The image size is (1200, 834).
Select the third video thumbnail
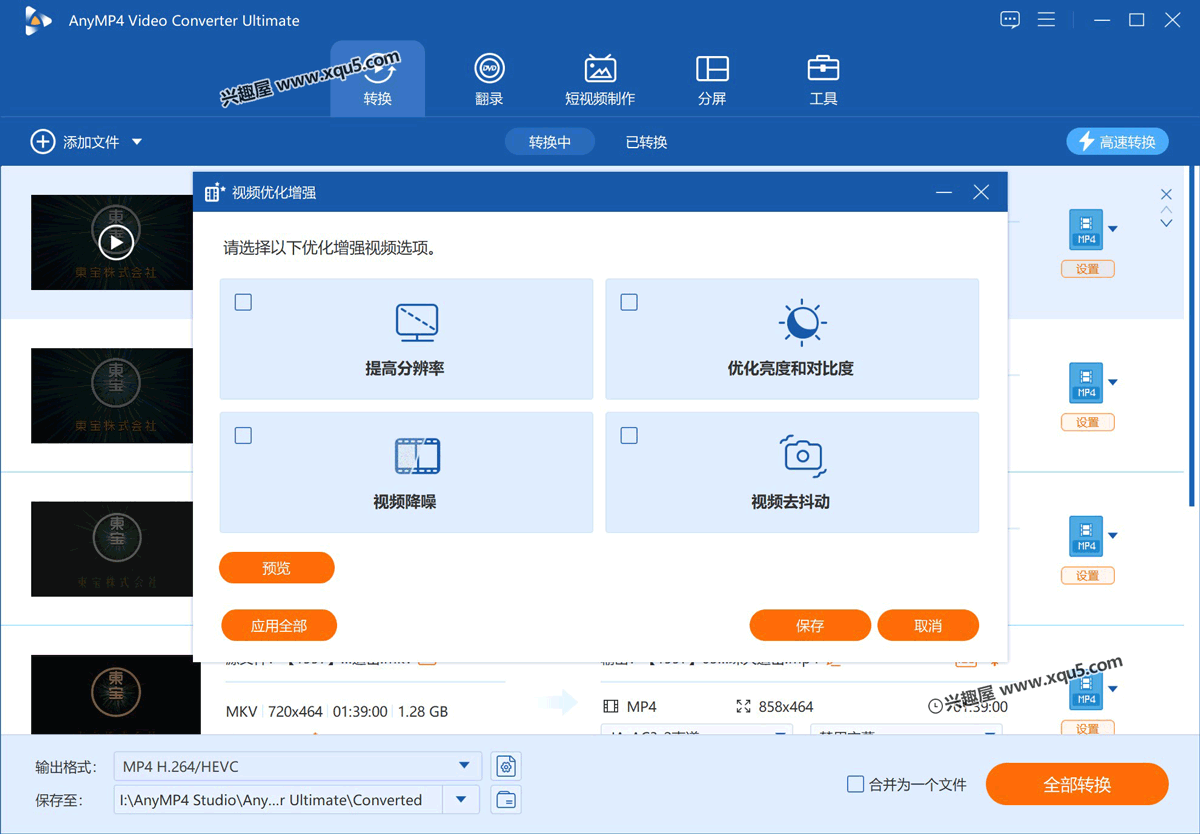[112, 549]
